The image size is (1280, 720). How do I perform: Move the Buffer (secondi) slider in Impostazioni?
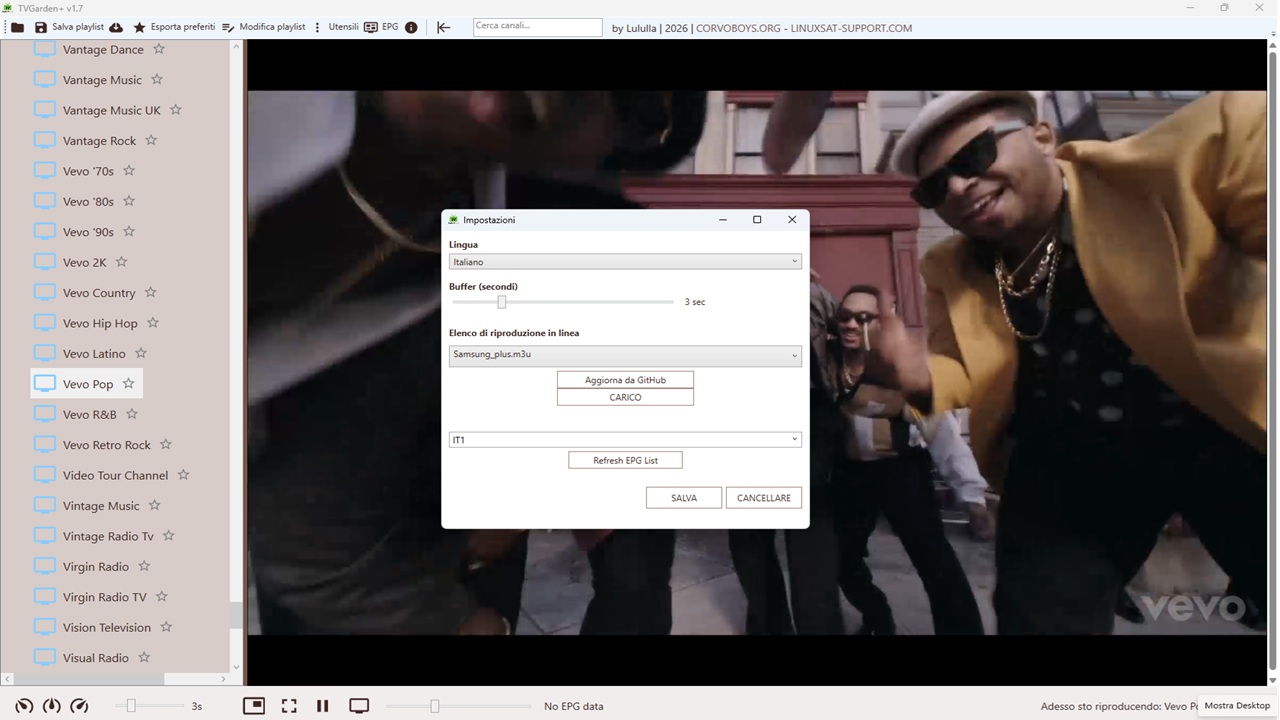(x=502, y=302)
